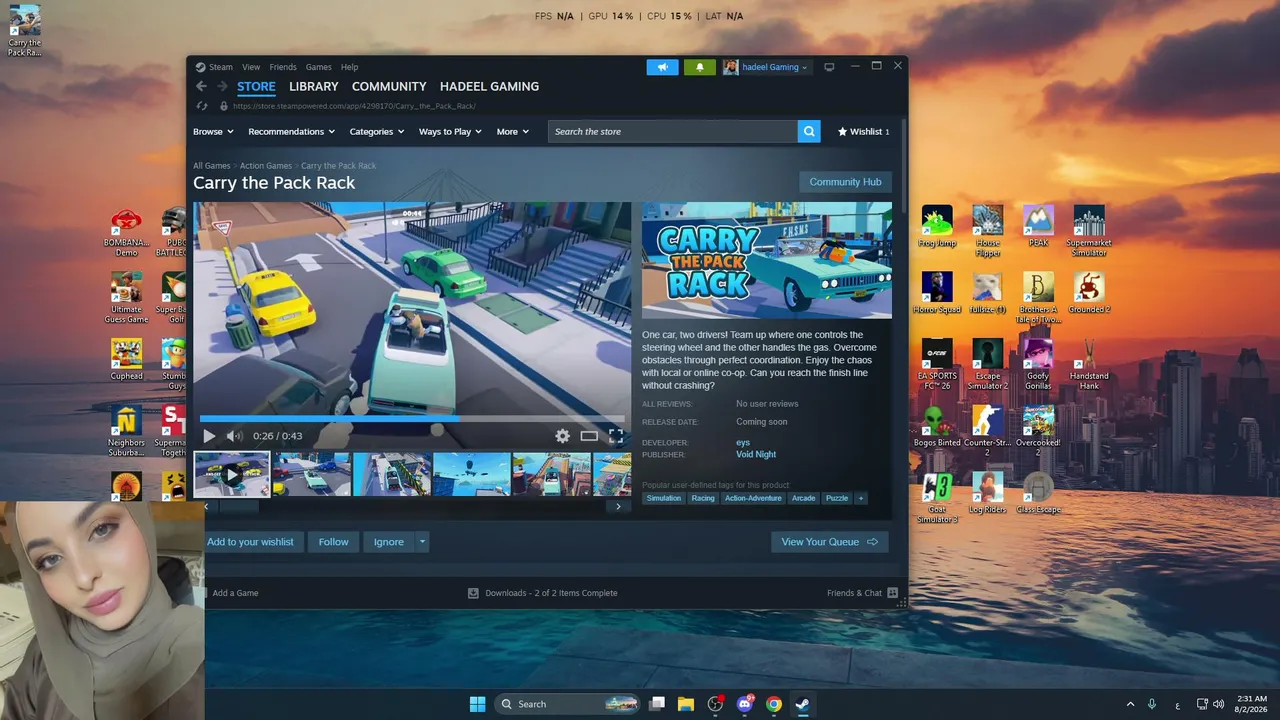Switch trailer to theater mode
This screenshot has width=1280, height=720.
pyautogui.click(x=589, y=436)
